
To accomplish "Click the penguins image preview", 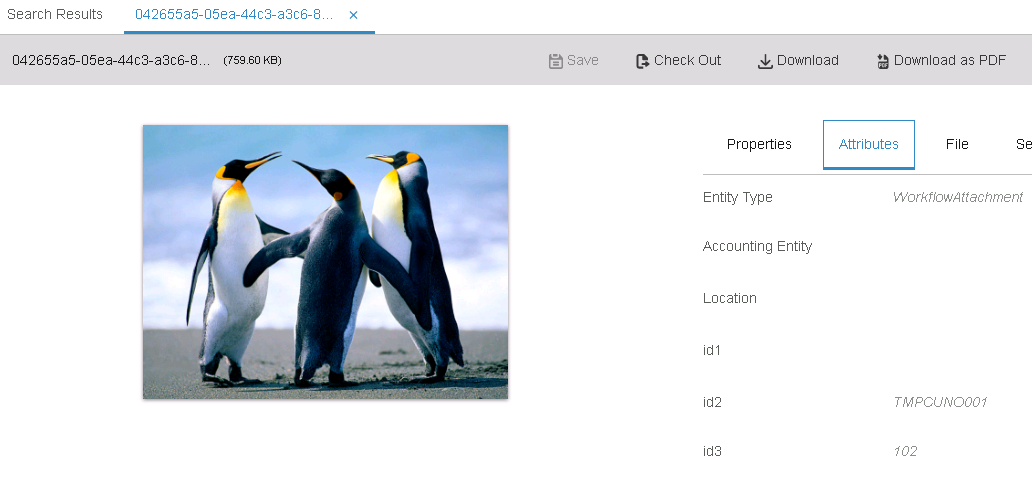I will coord(325,262).
